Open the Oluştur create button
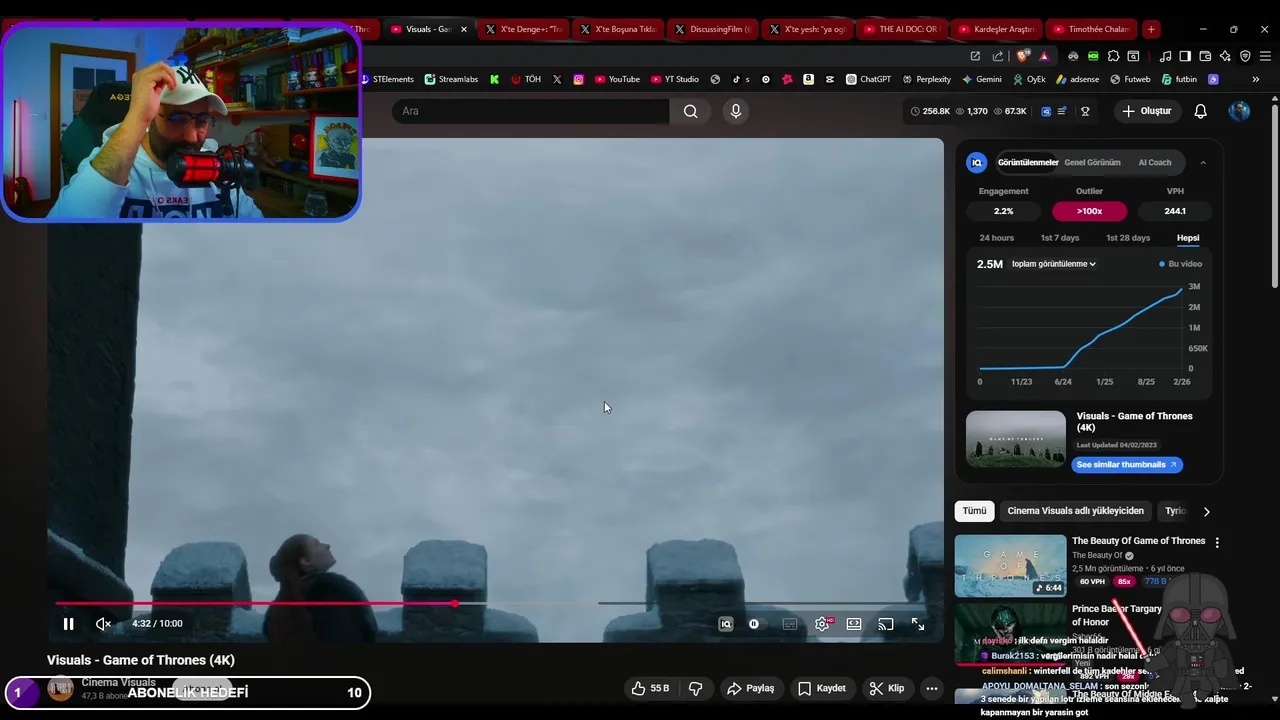This screenshot has height=720, width=1280. (1146, 111)
